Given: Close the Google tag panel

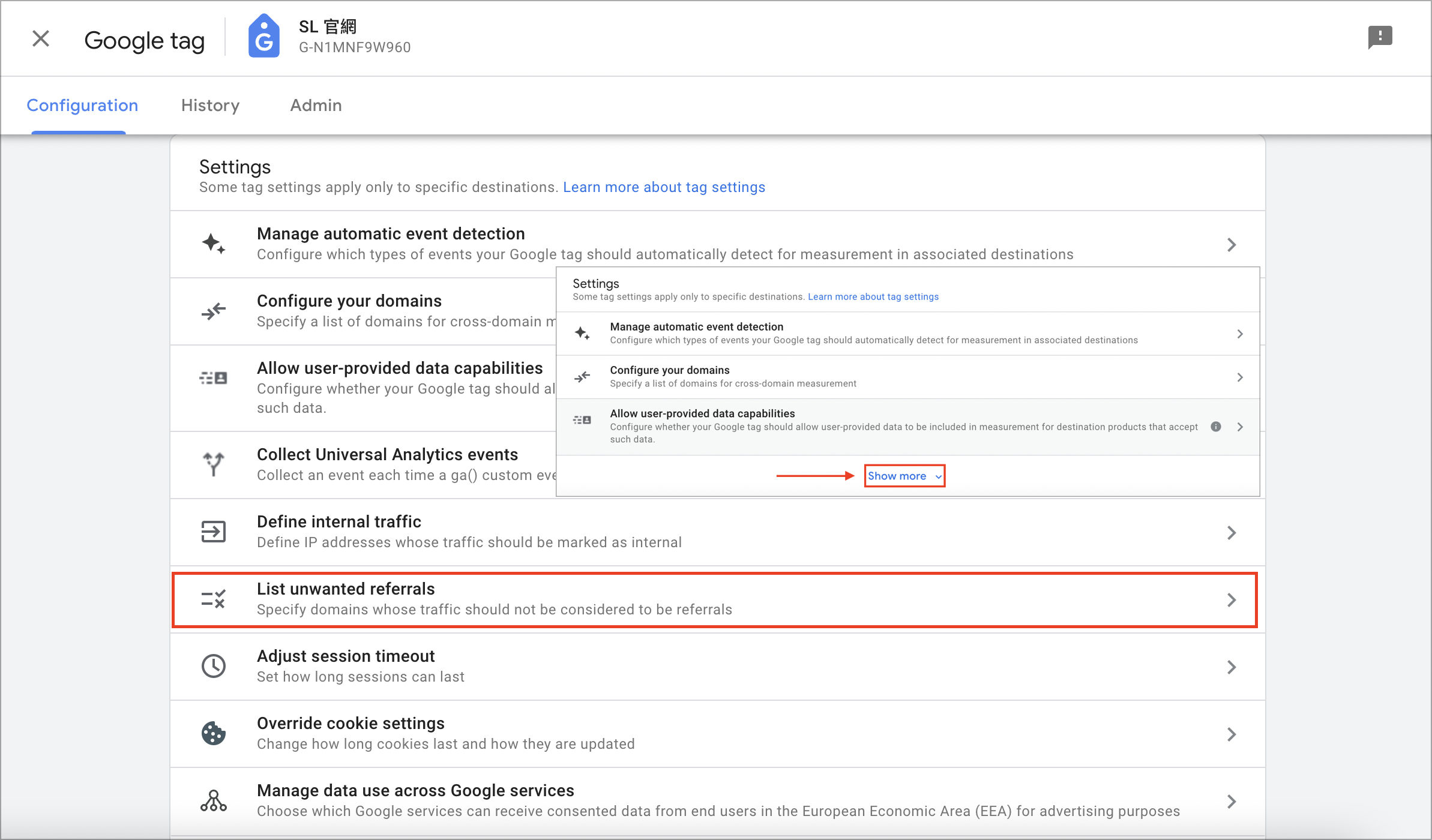Looking at the screenshot, I should point(41,38).
